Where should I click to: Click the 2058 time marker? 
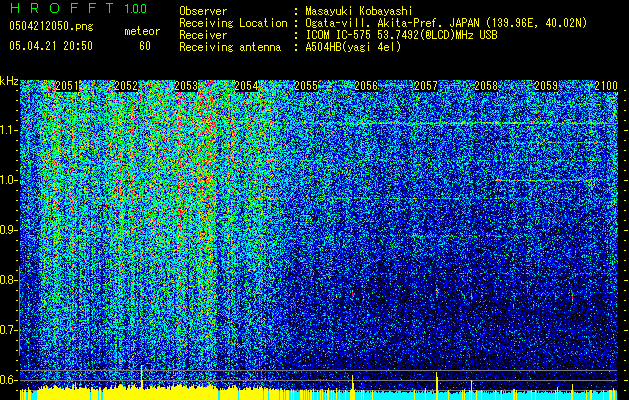point(486,86)
